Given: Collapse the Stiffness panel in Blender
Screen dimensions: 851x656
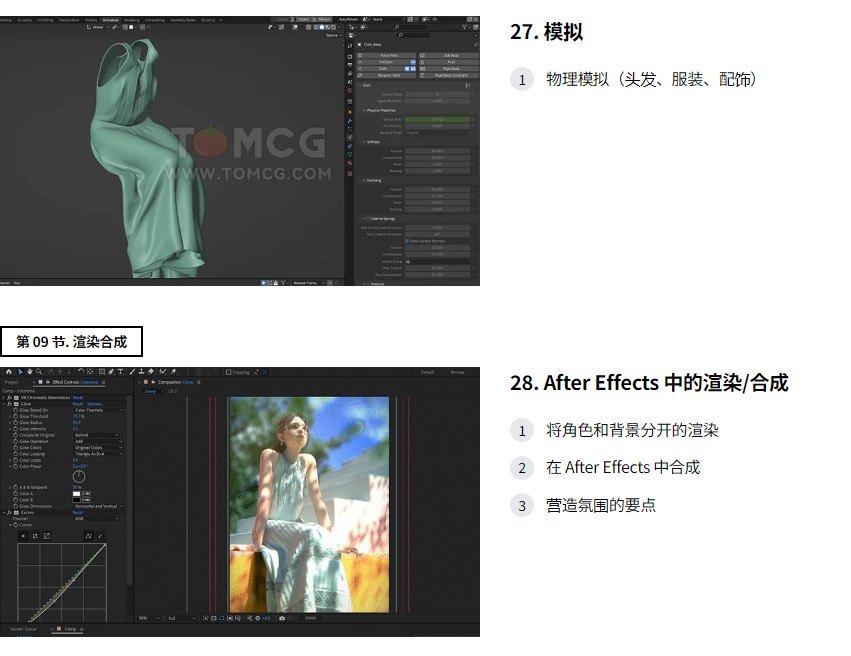Looking at the screenshot, I should [364, 142].
